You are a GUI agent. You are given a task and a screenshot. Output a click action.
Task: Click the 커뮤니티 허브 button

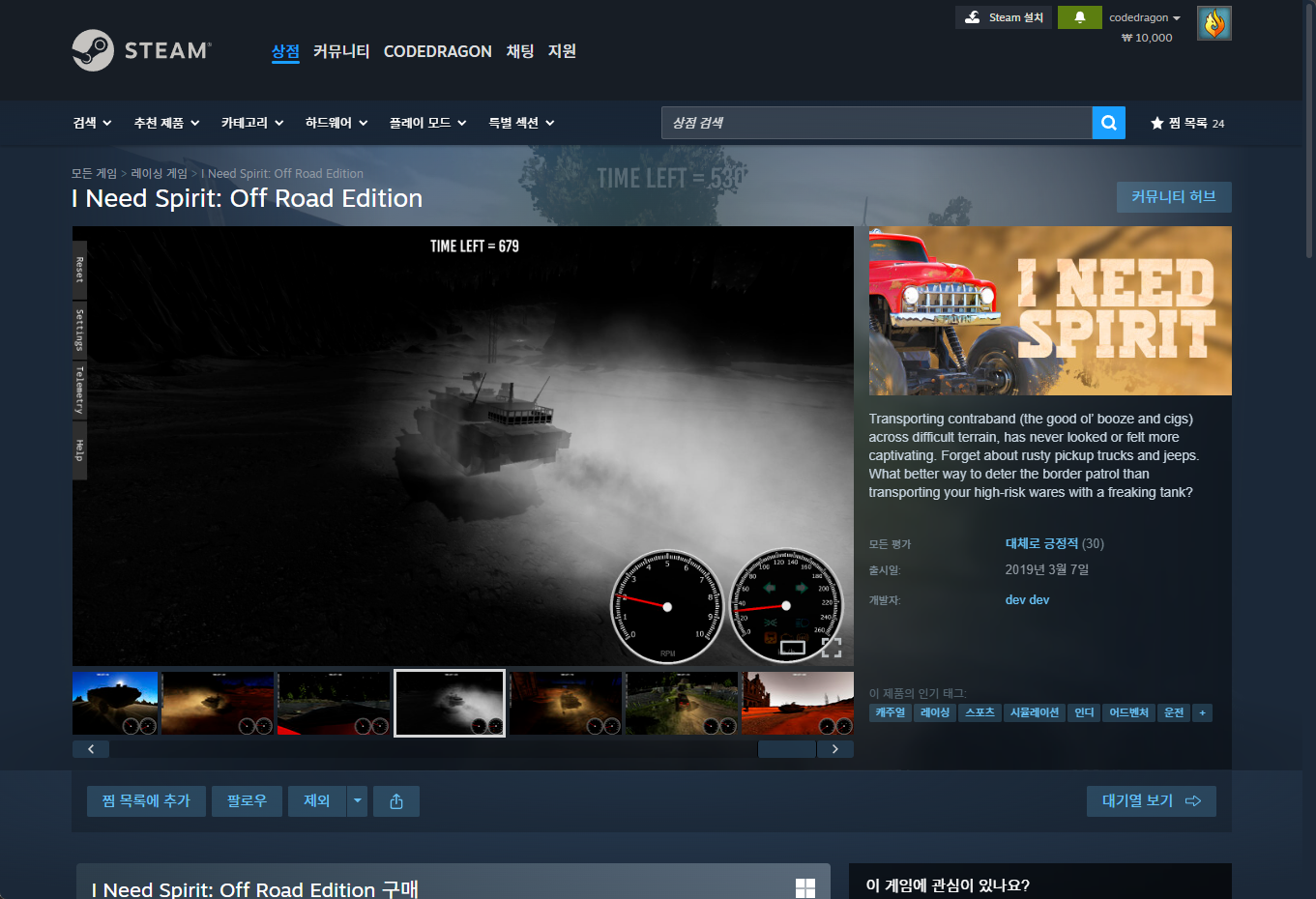[1174, 197]
